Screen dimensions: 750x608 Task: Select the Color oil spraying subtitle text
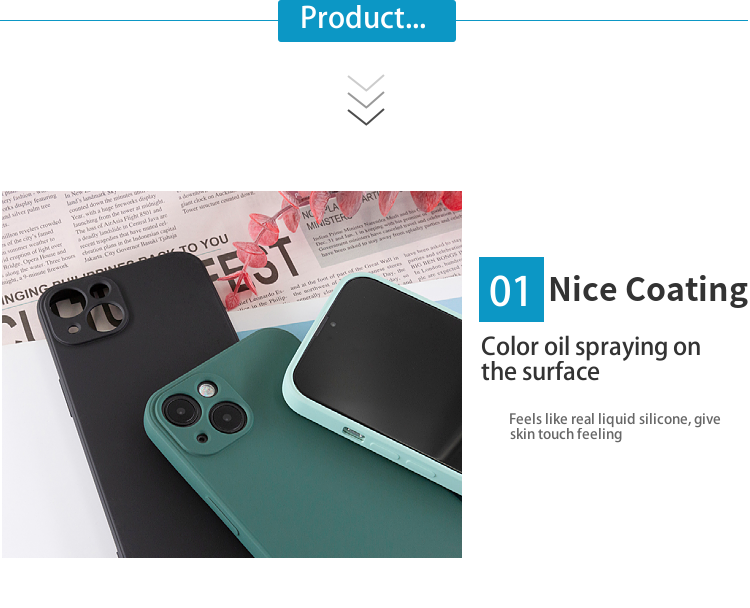point(591,359)
